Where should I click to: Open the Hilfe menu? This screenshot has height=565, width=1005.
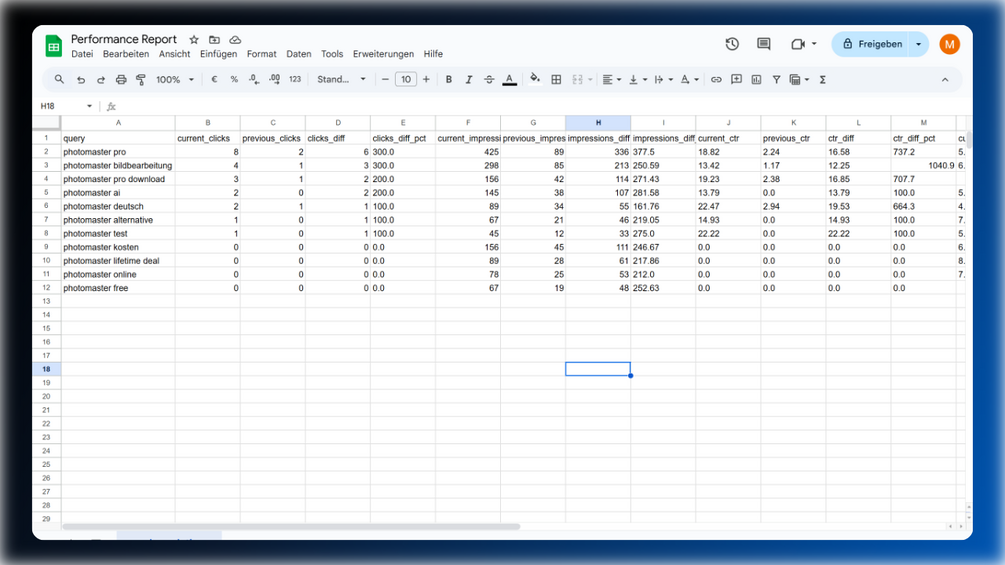(x=433, y=54)
